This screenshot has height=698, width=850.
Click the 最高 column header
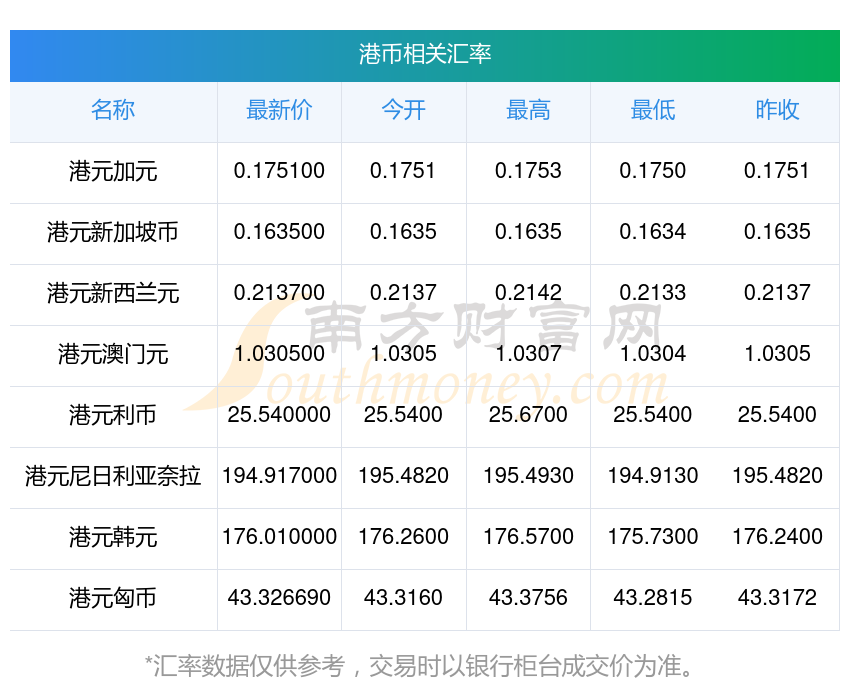pyautogui.click(x=528, y=110)
